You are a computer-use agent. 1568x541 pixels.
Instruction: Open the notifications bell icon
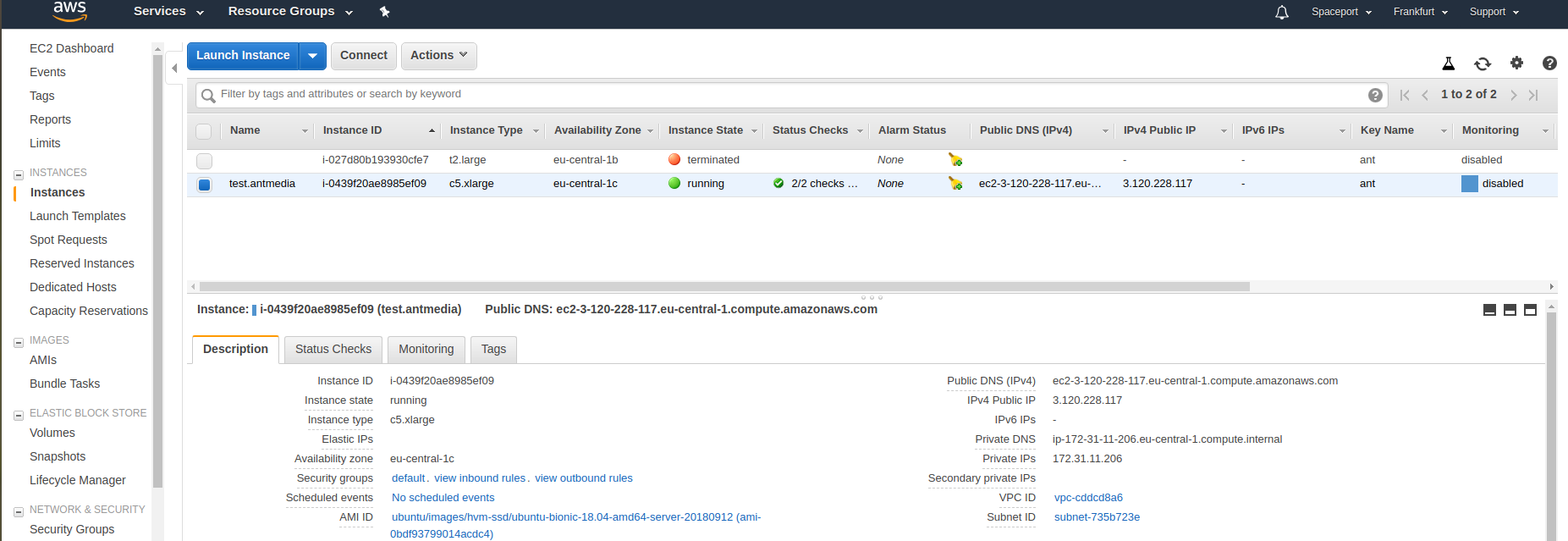click(x=1282, y=12)
